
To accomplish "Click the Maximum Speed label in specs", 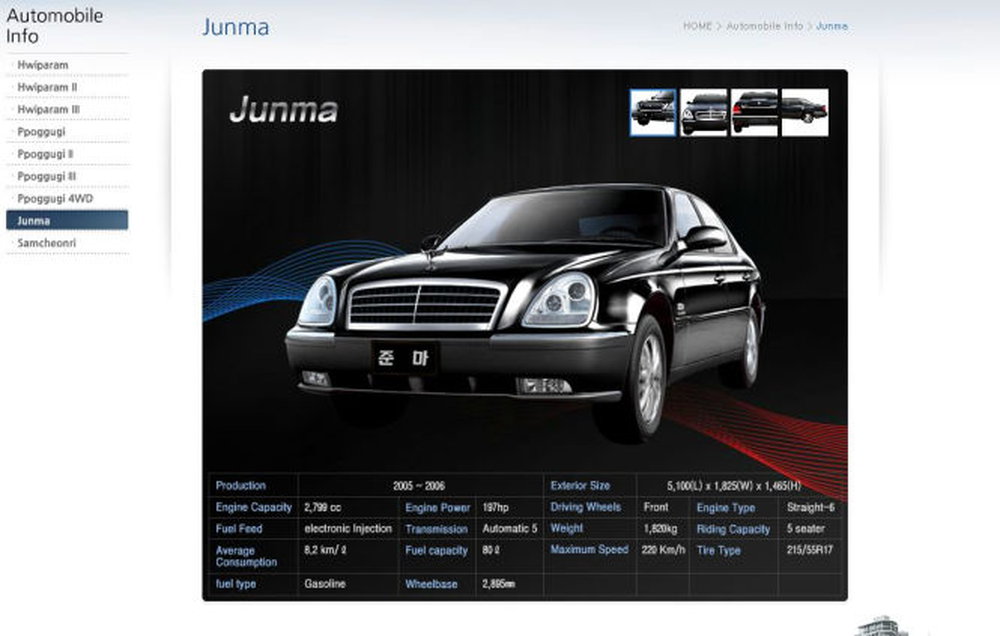I will pos(589,550).
